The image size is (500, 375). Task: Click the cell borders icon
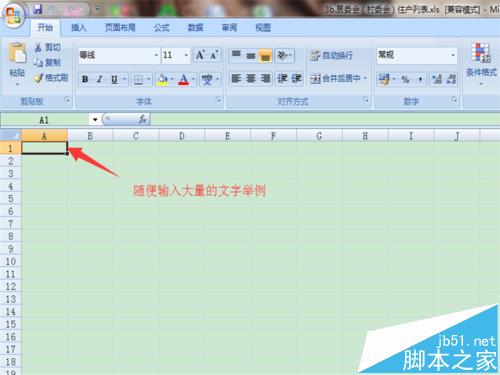(x=138, y=79)
